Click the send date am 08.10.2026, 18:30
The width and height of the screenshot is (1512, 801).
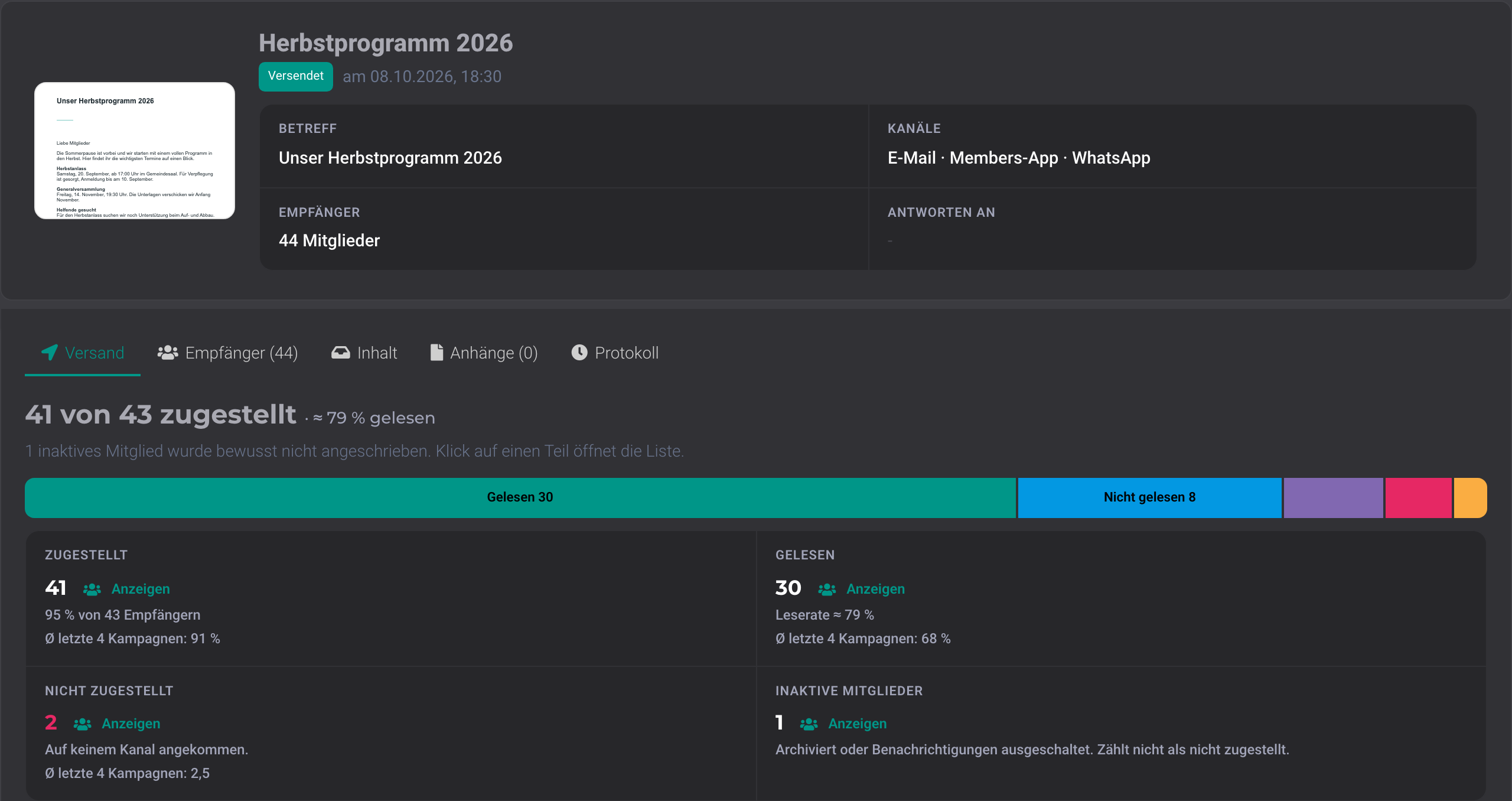[422, 77]
